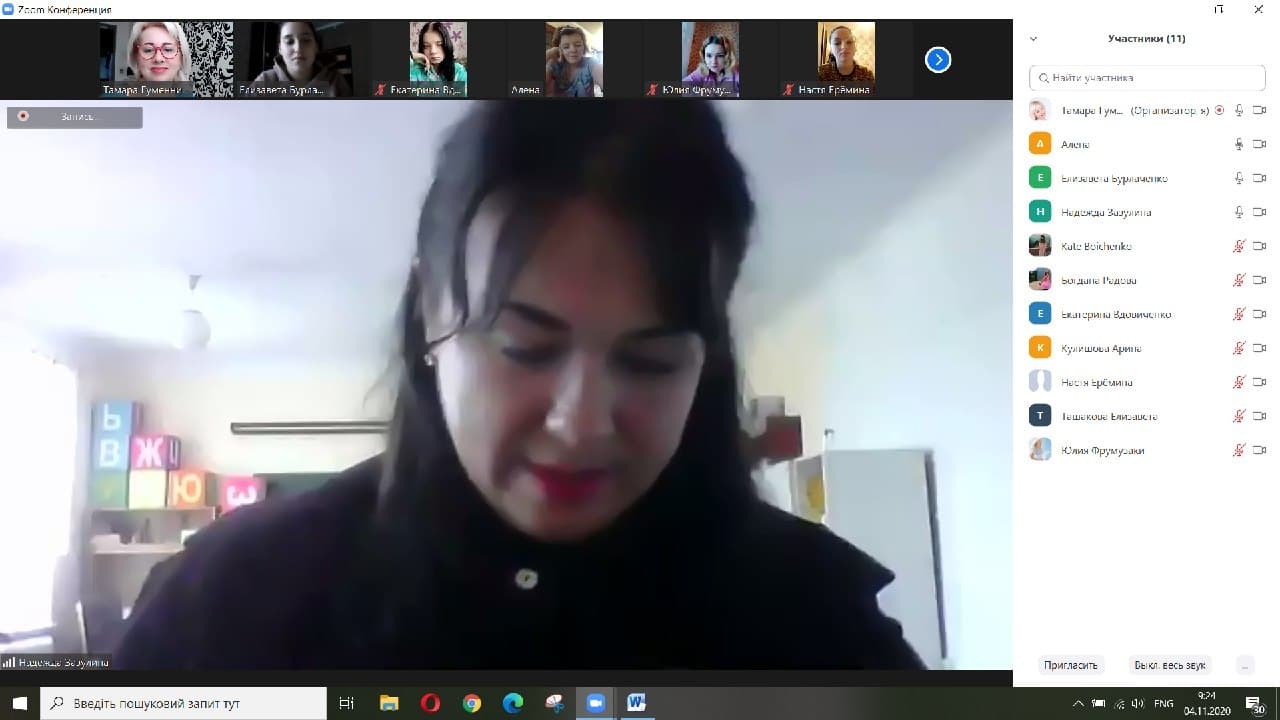Click the Участники (11) panel title
Screen dimensions: 1280x720
[x=1146, y=39]
